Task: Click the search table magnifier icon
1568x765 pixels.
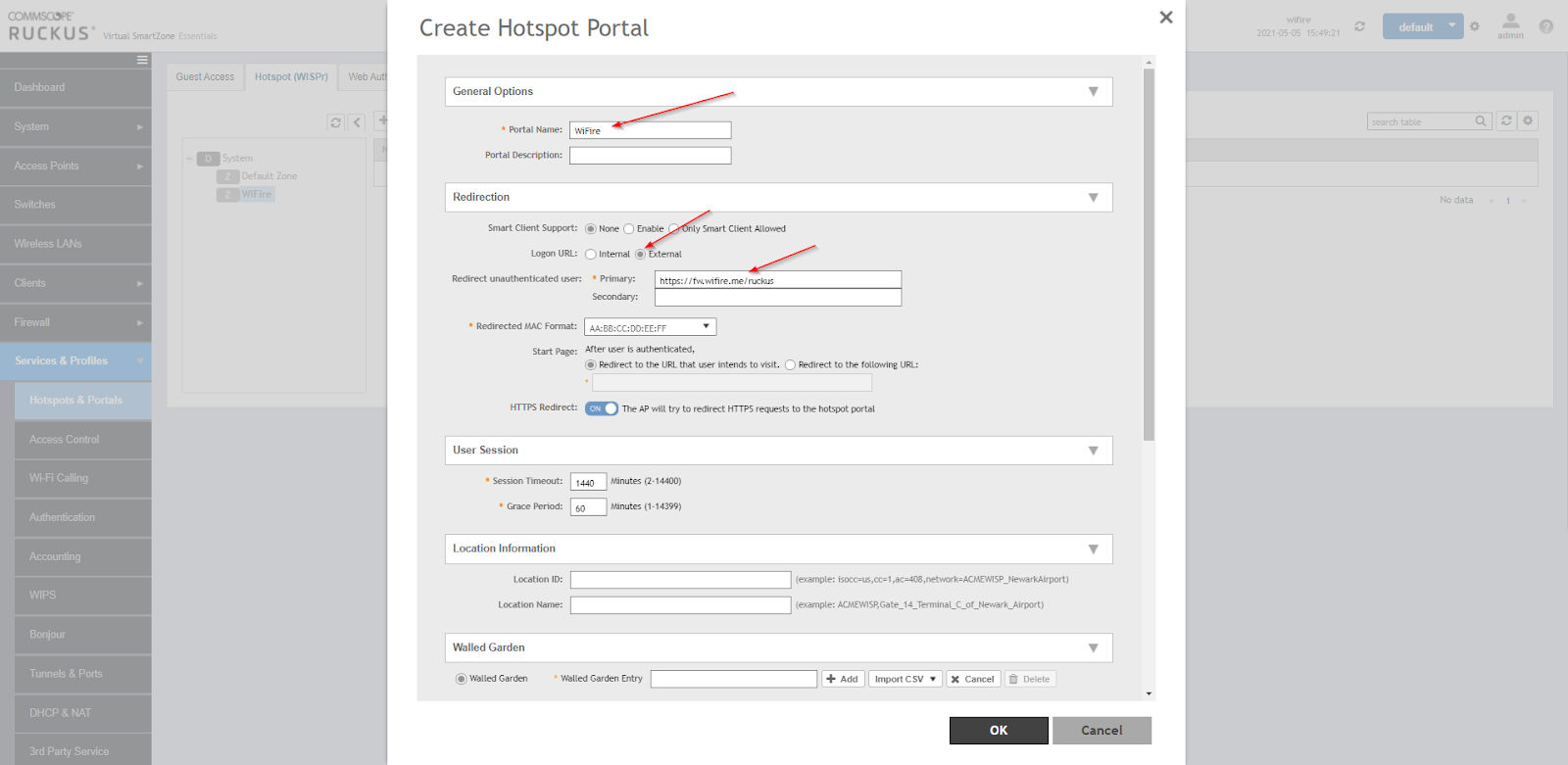Action: pyautogui.click(x=1481, y=121)
